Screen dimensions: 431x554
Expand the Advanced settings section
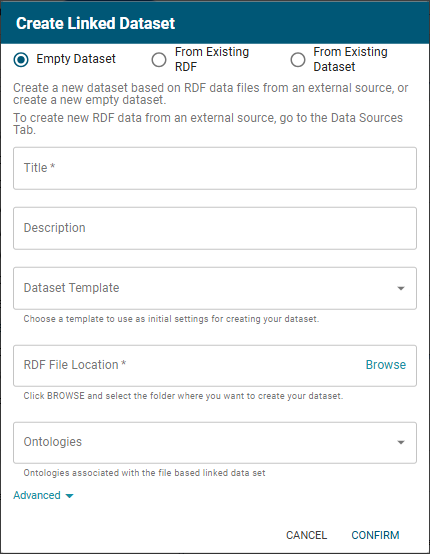(43, 495)
